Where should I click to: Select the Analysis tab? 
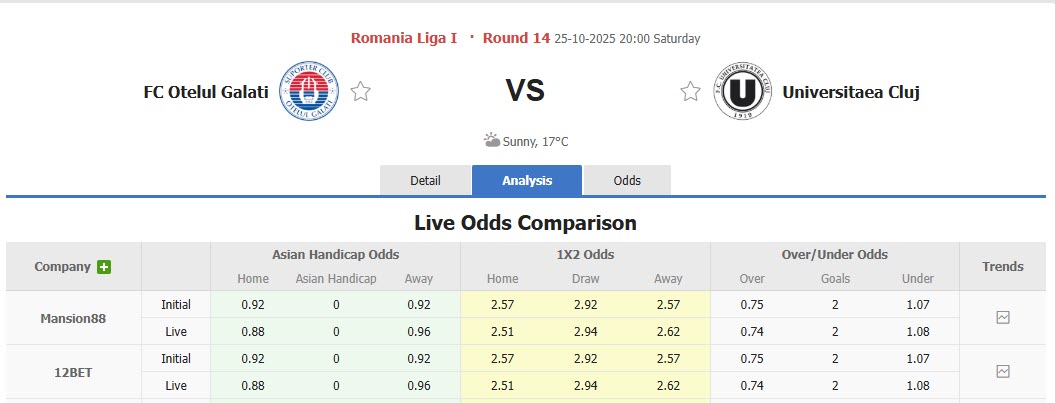527,181
